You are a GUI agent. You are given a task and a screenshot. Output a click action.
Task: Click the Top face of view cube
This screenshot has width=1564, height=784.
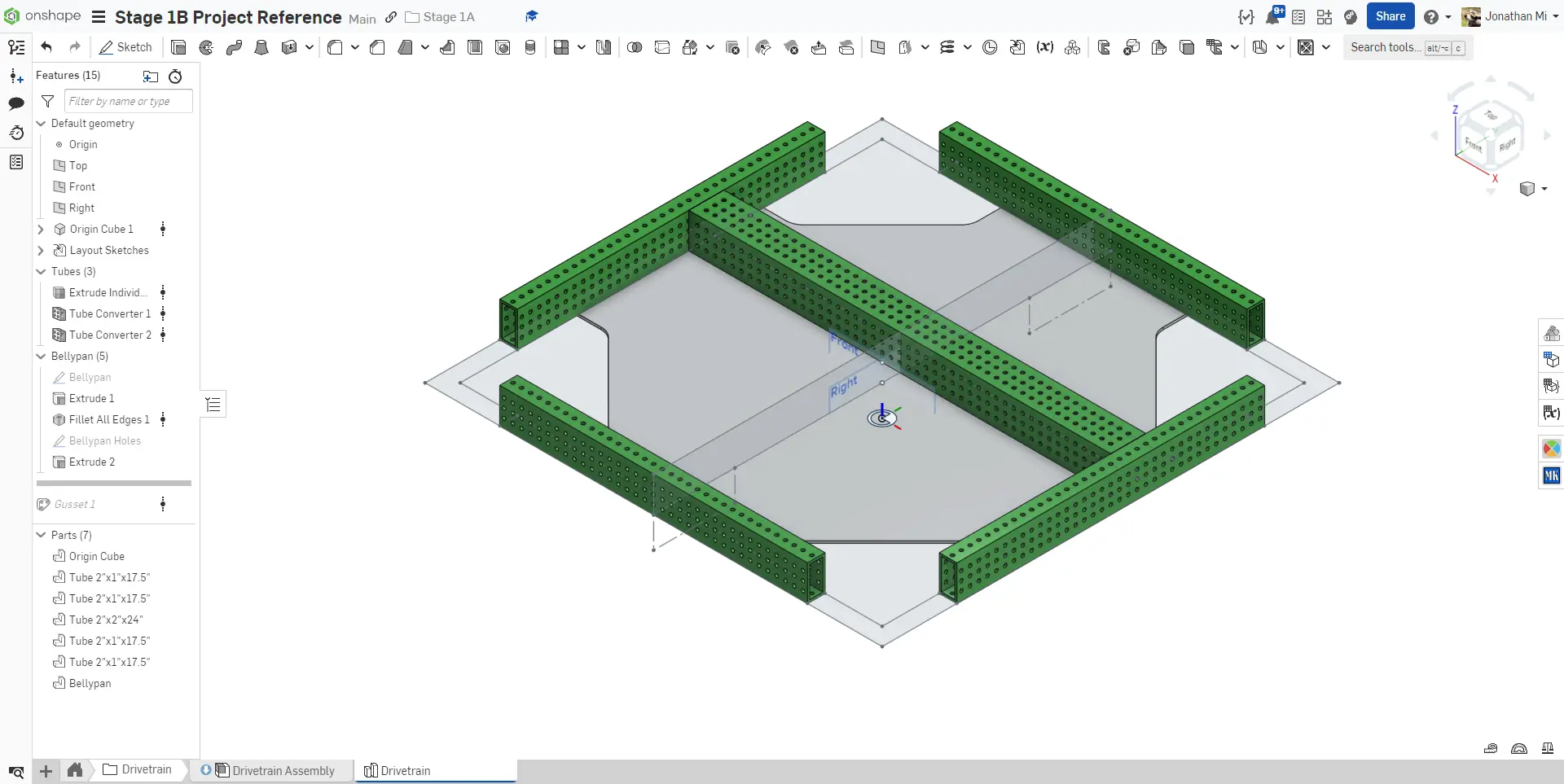click(1490, 115)
